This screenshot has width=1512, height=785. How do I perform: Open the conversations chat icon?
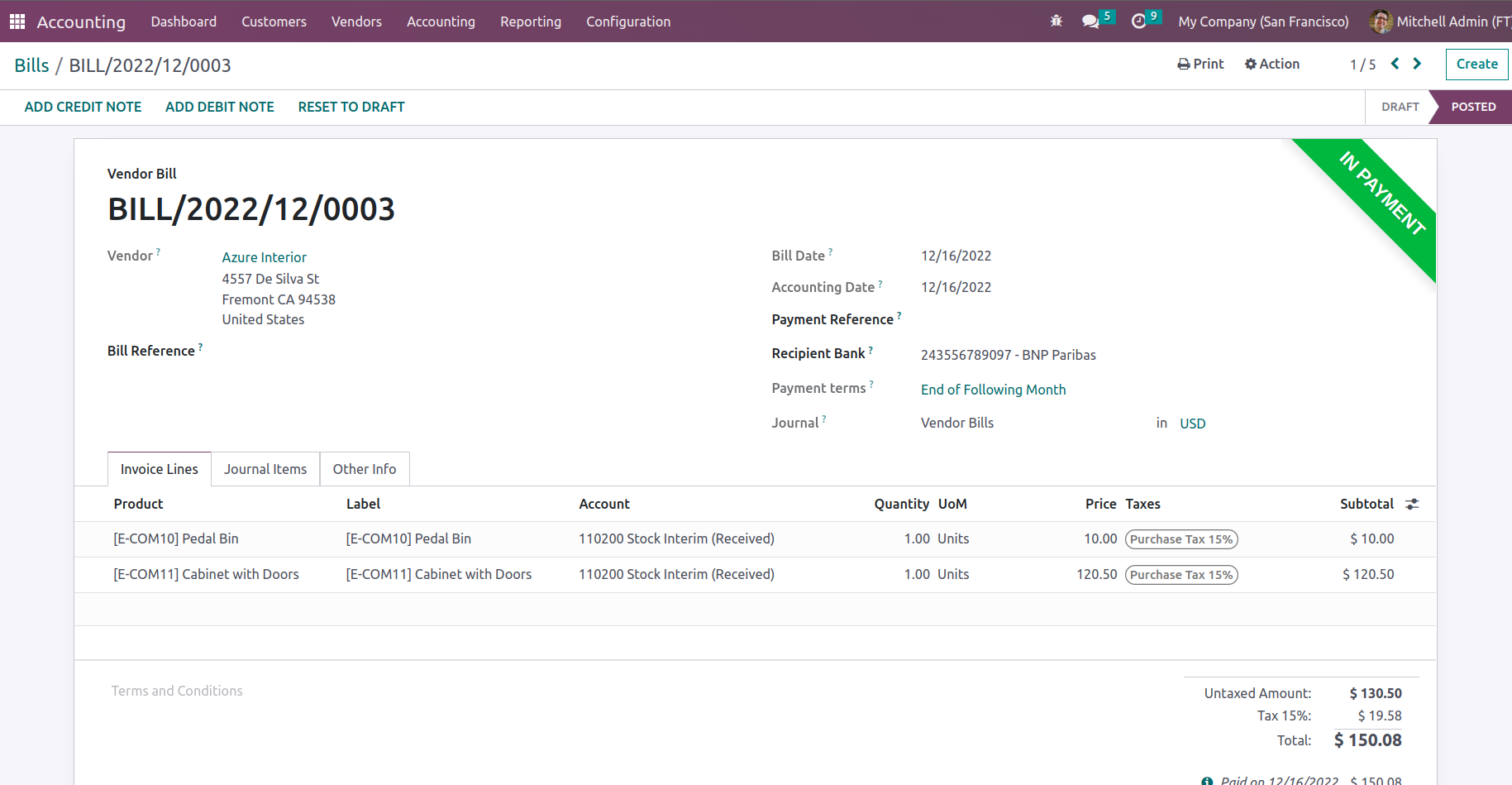pyautogui.click(x=1090, y=22)
